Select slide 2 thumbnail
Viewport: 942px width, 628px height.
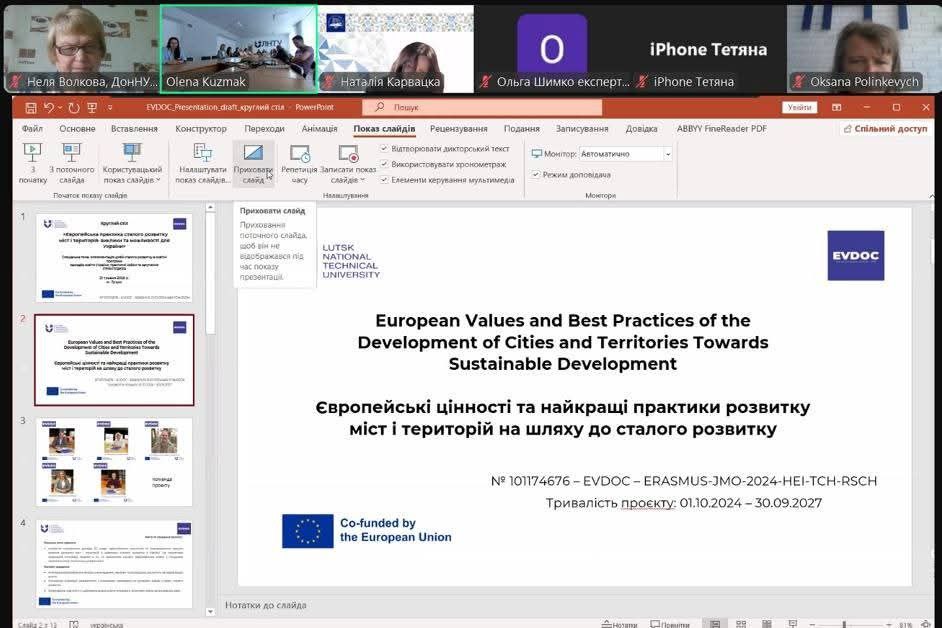(114, 359)
